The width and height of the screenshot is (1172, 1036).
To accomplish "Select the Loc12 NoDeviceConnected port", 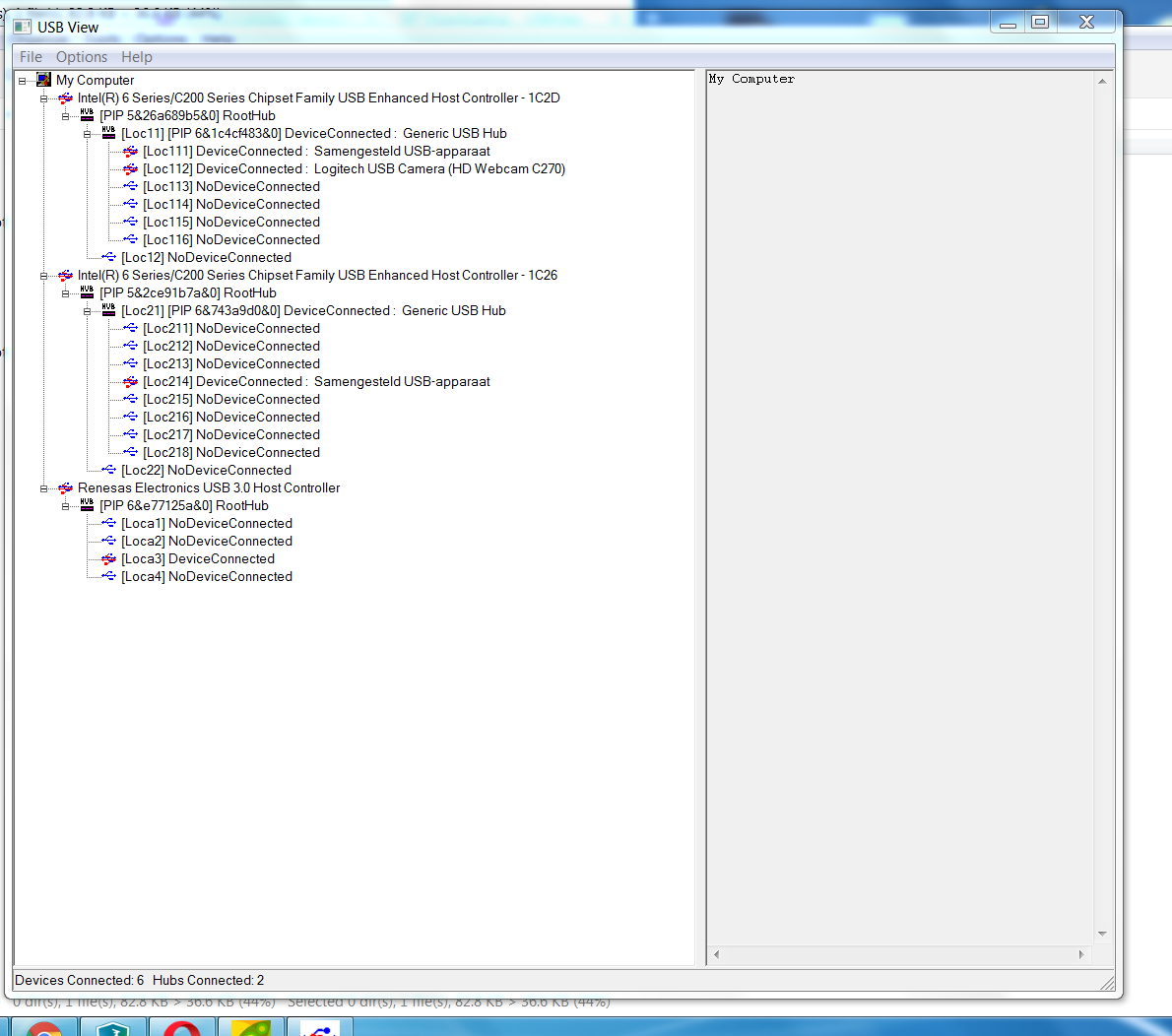I will pos(206,257).
